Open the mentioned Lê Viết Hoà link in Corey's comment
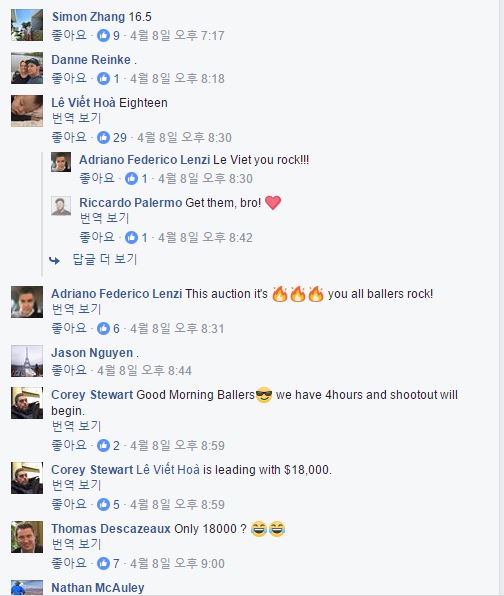The height and width of the screenshot is (596, 504). [168, 470]
